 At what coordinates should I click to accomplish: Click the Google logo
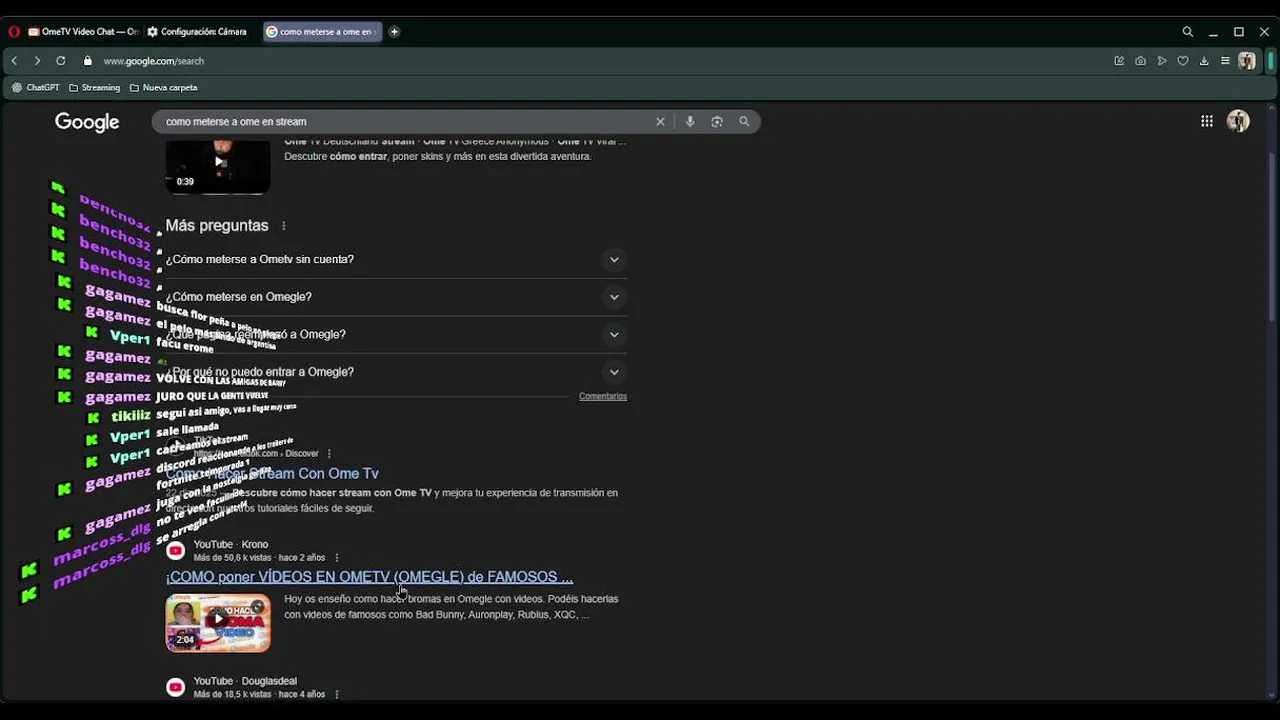[x=87, y=122]
